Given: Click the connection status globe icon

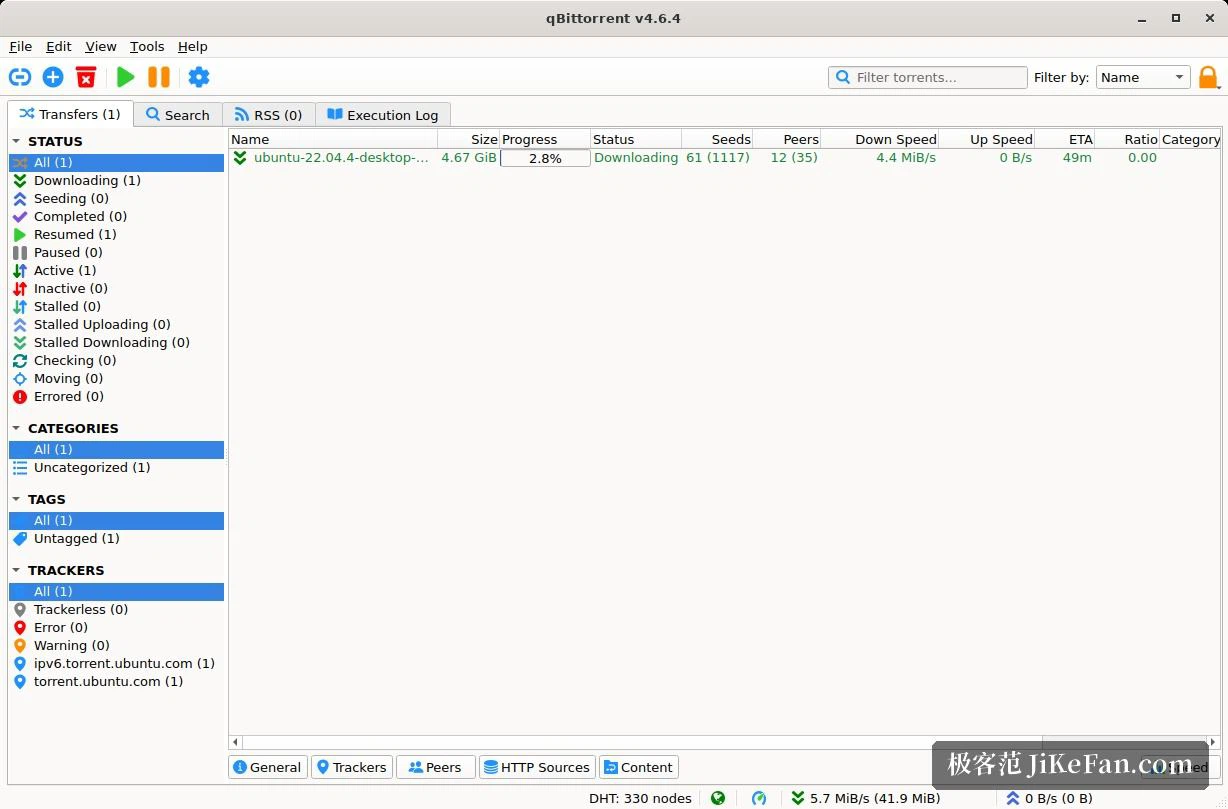Looking at the screenshot, I should (x=718, y=798).
